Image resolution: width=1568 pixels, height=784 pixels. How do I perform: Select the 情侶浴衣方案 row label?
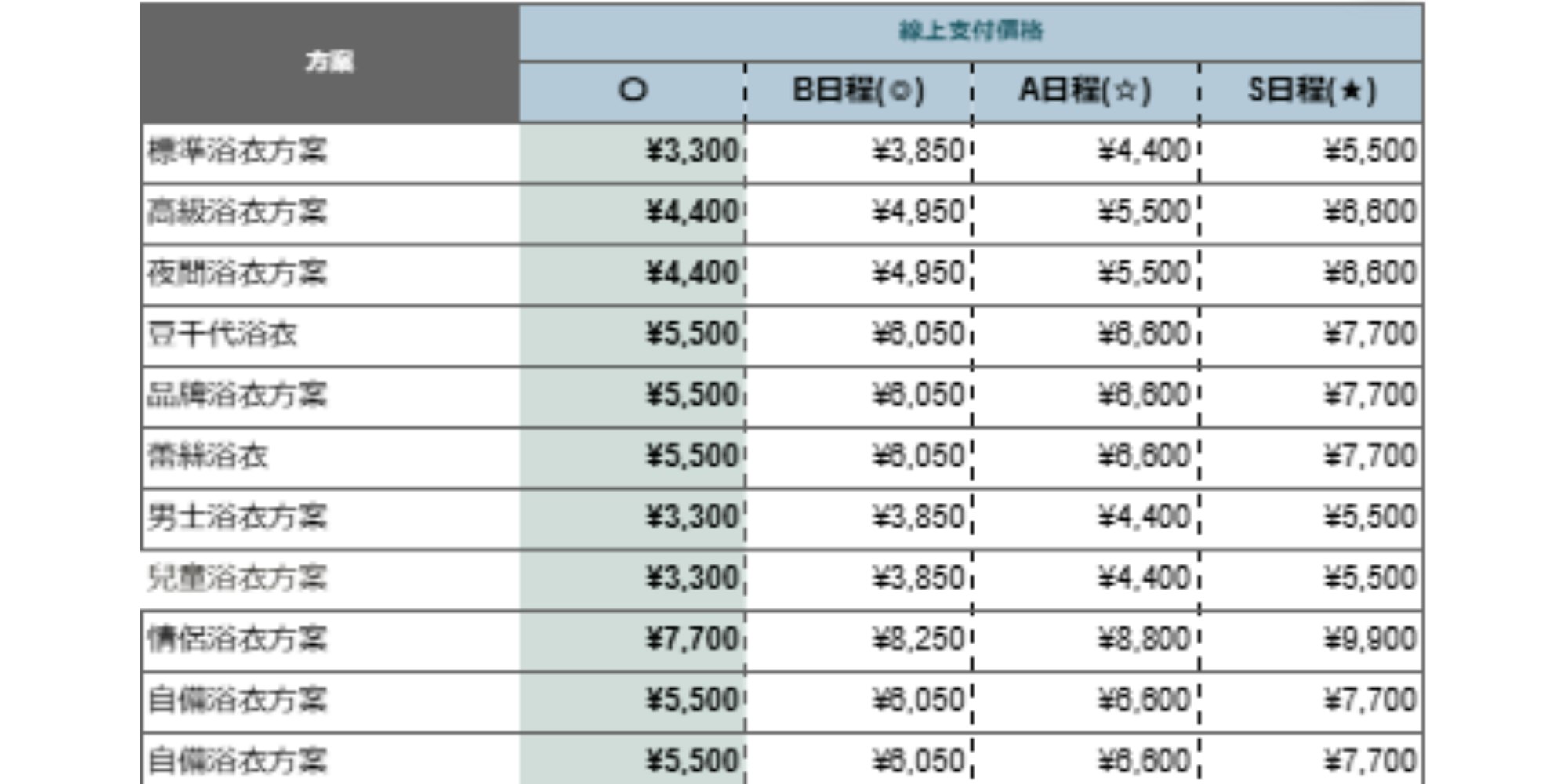click(x=237, y=640)
